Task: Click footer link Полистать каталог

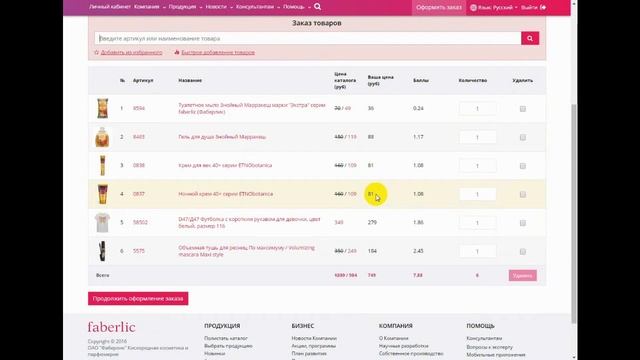Action: (x=226, y=338)
